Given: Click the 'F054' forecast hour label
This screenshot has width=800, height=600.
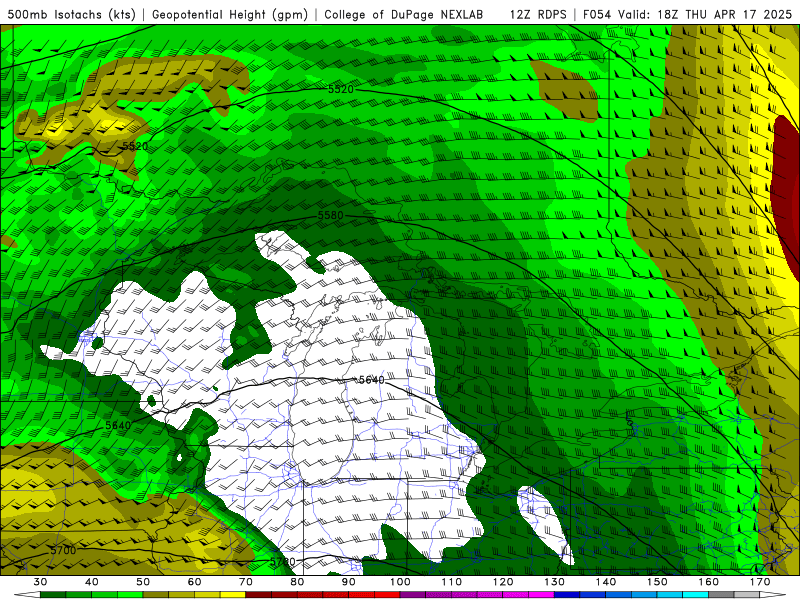Looking at the screenshot, I should click(x=597, y=15).
